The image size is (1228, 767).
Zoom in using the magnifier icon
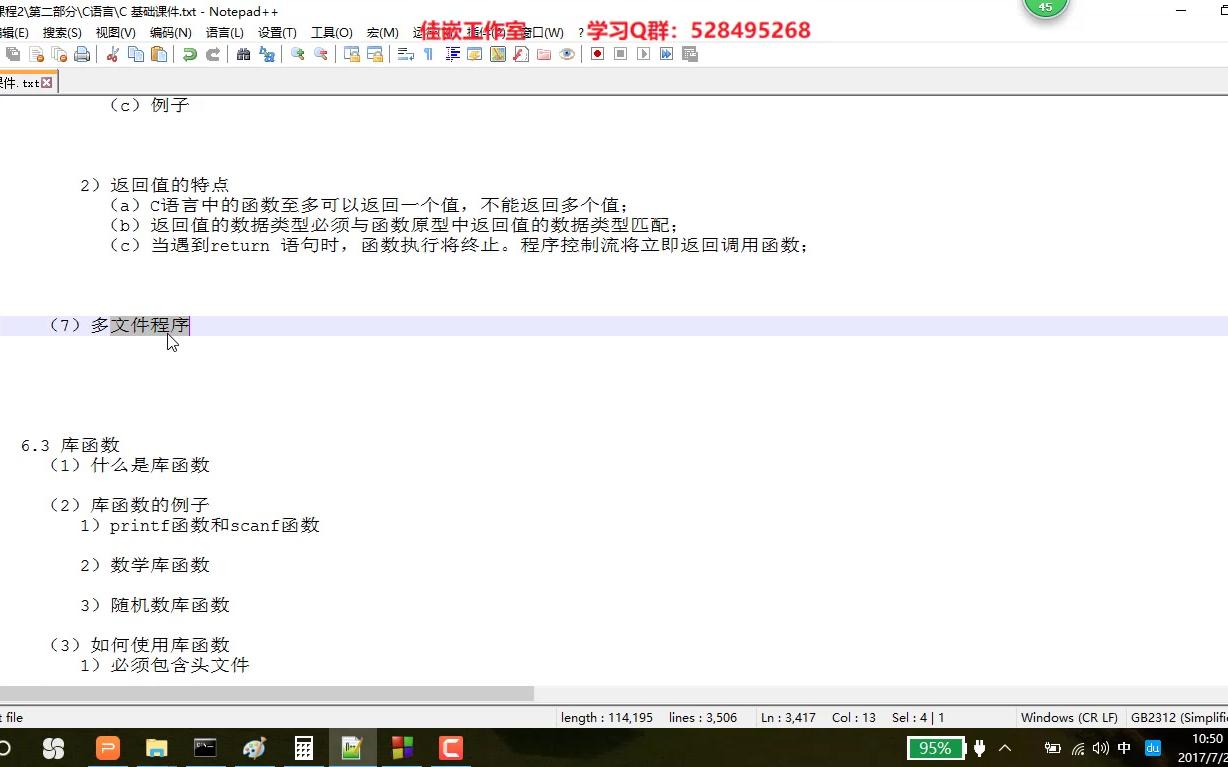click(x=297, y=54)
